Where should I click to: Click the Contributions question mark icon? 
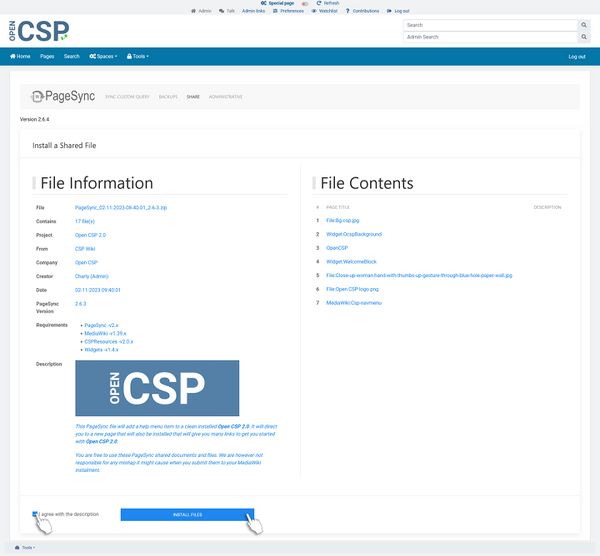[349, 11]
